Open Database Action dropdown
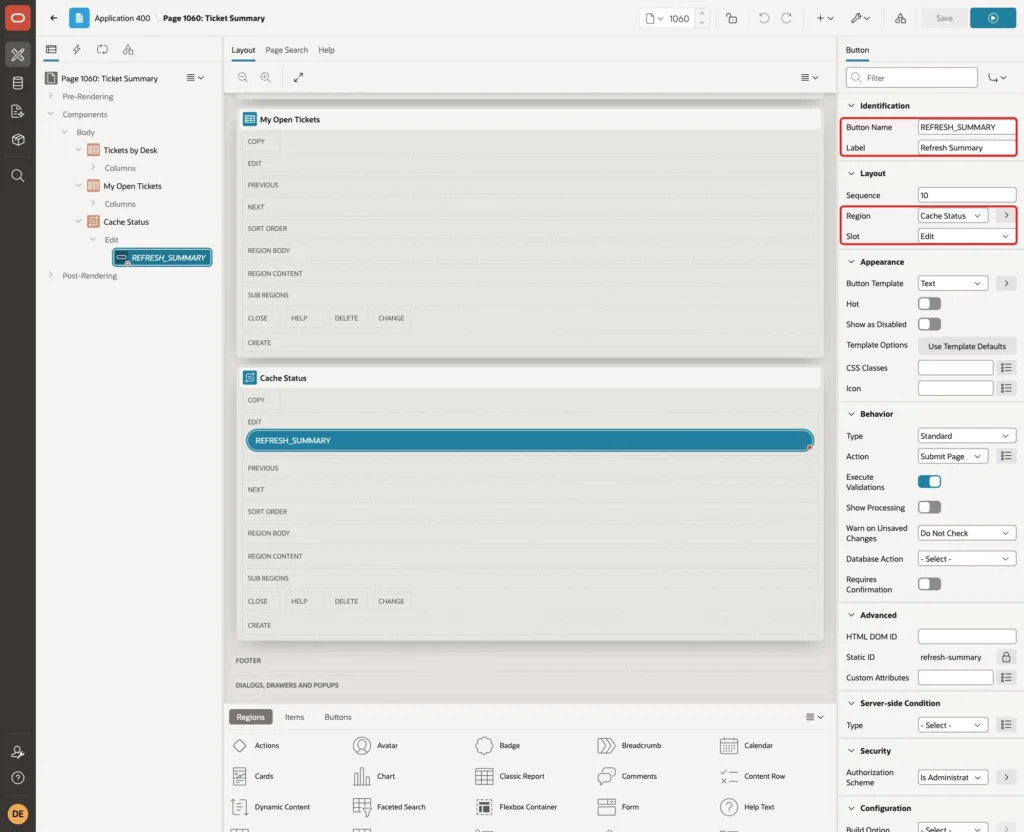This screenshot has height=832, width=1024. 967,558
